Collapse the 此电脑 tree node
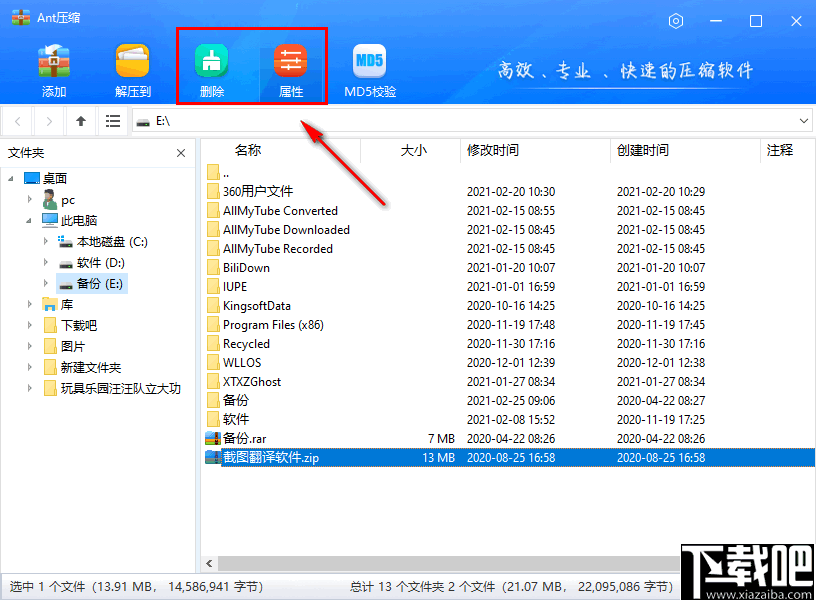Viewport: 816px width, 600px height. tap(29, 221)
